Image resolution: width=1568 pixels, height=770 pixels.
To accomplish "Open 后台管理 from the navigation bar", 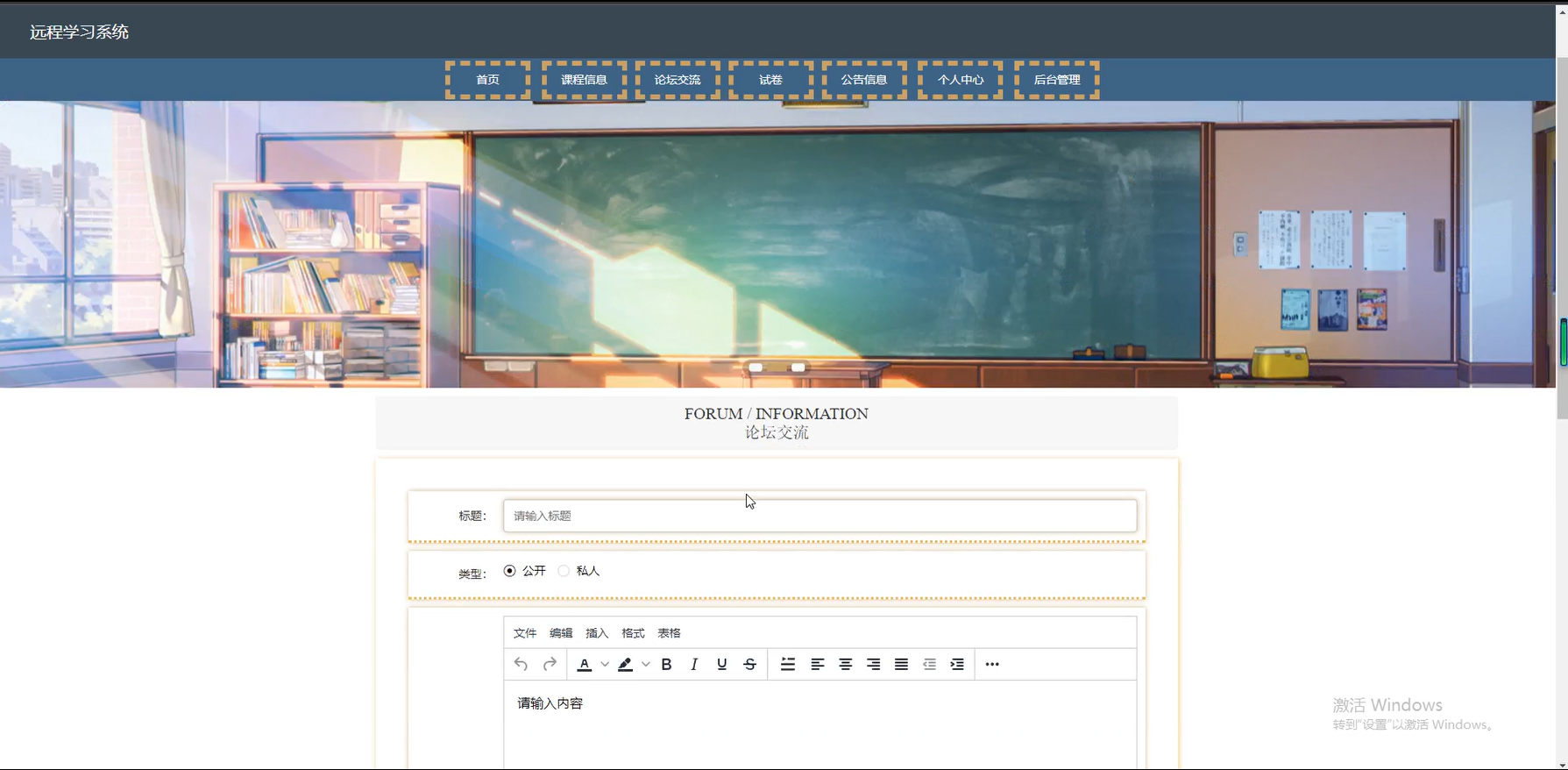I will pos(1057,80).
